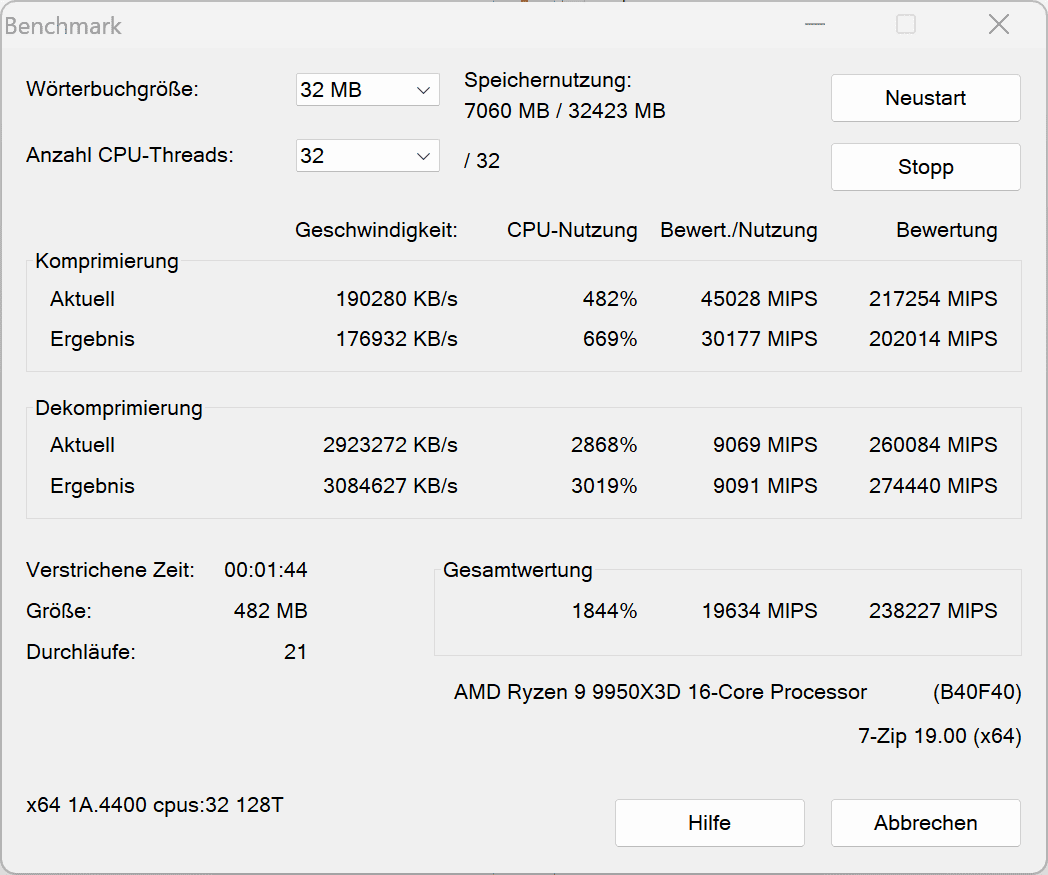Click the Benchmark window title

click(64, 26)
